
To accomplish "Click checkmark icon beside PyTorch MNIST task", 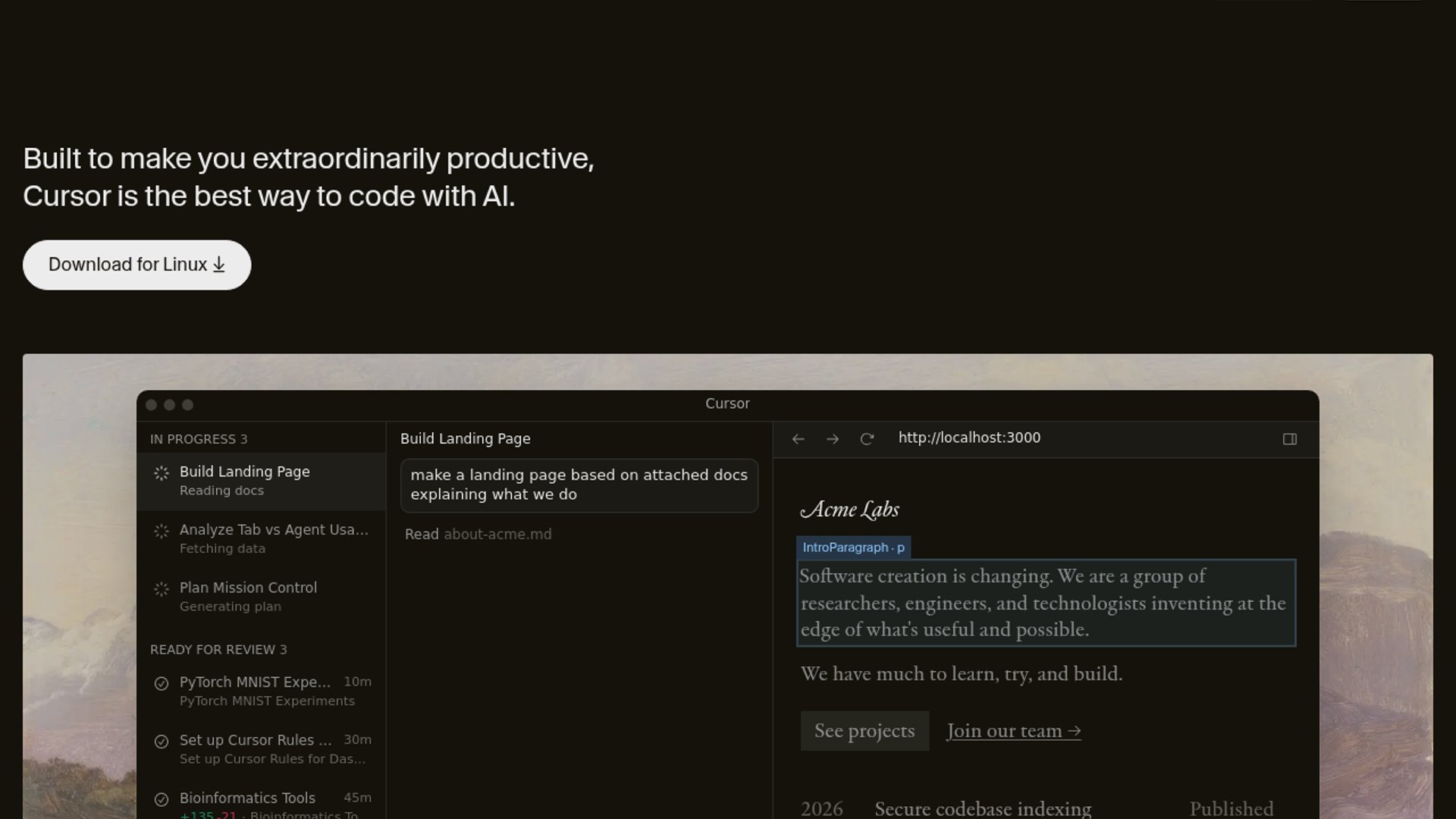I will coord(162,683).
